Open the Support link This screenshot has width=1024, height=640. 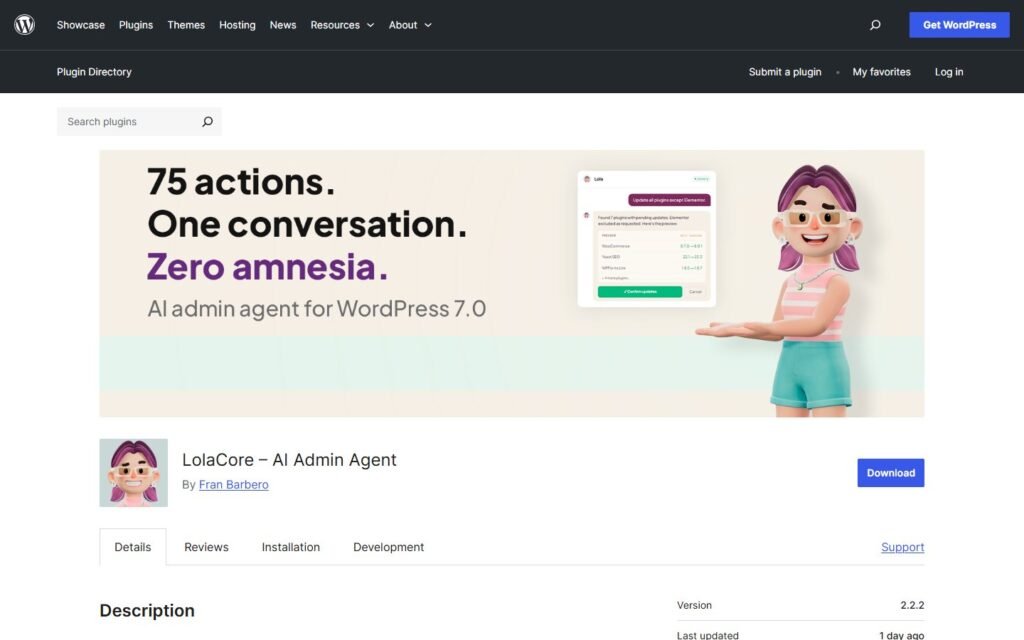[x=903, y=547]
